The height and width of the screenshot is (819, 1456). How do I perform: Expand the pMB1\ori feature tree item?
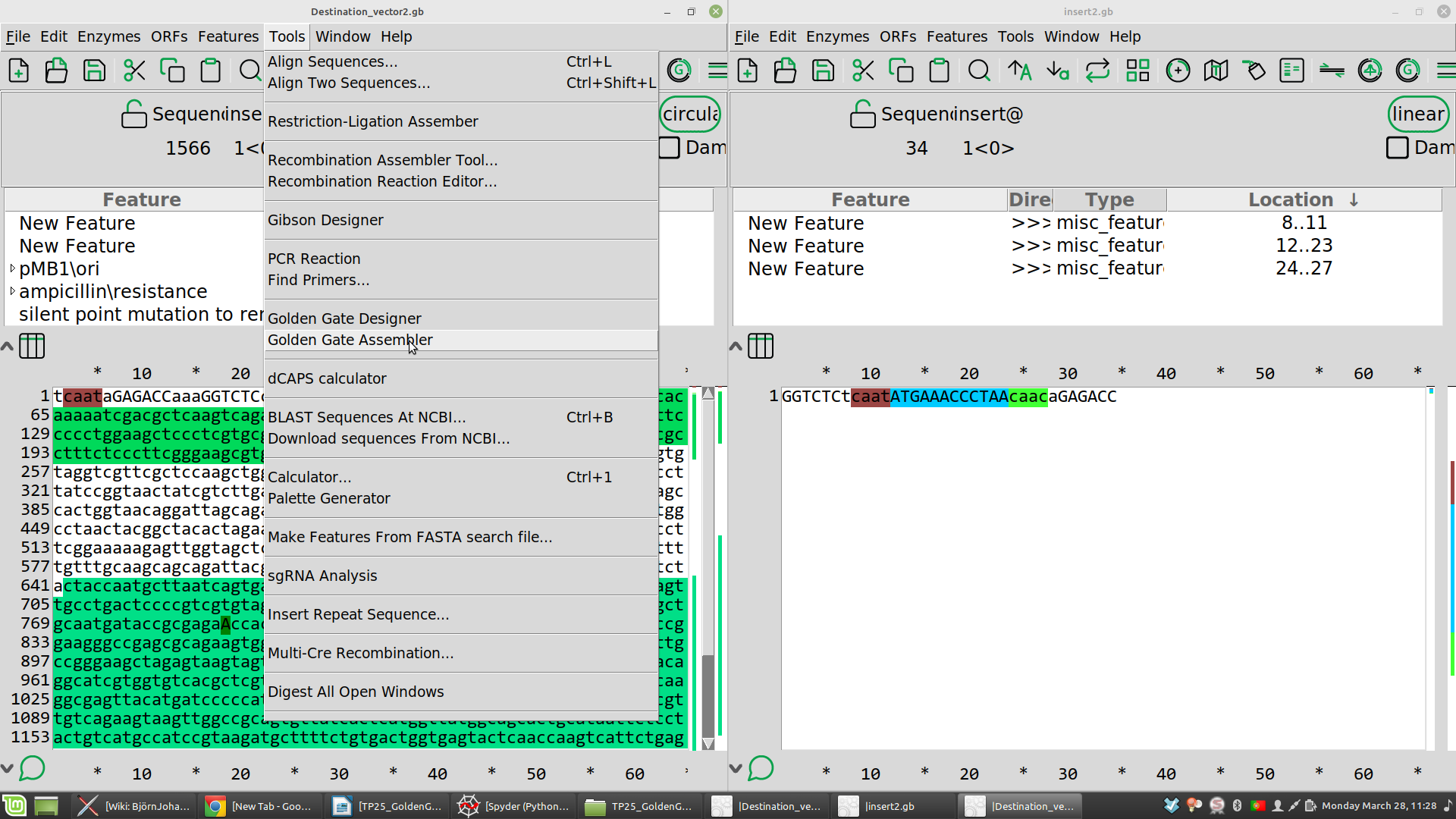pos(13,268)
